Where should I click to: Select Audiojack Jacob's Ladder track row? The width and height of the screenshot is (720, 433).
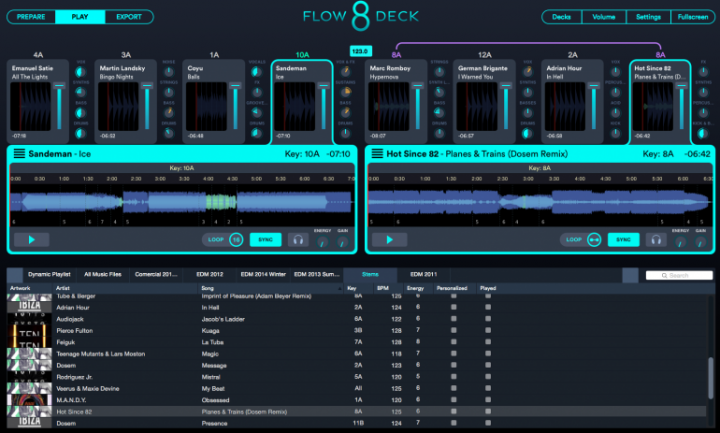click(356, 319)
